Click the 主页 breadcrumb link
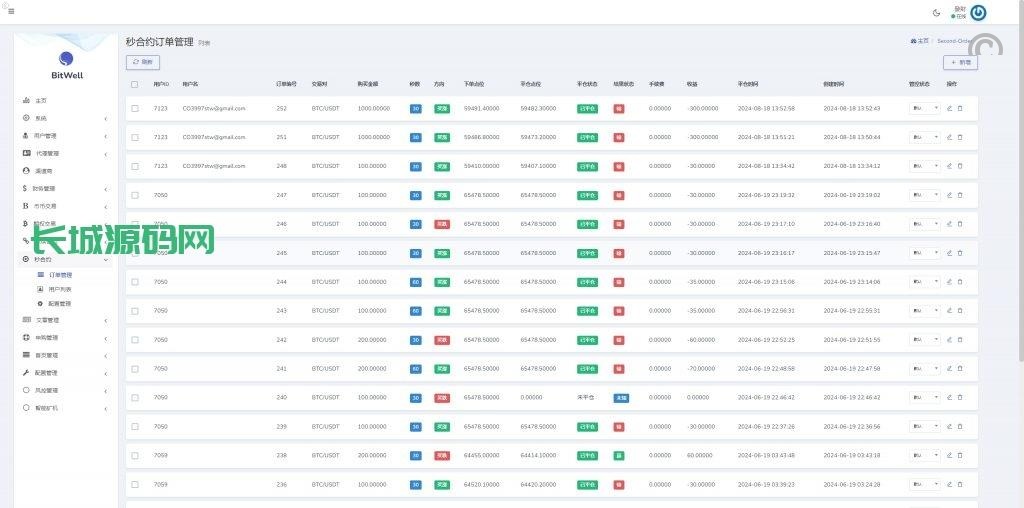Screen dimensions: 1024x508 tap(920, 41)
